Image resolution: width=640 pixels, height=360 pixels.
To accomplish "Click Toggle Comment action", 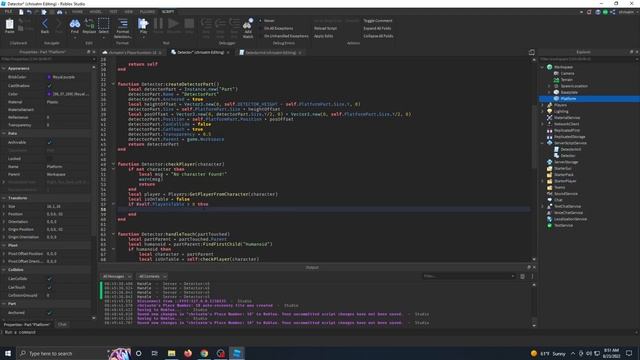I will point(378,20).
